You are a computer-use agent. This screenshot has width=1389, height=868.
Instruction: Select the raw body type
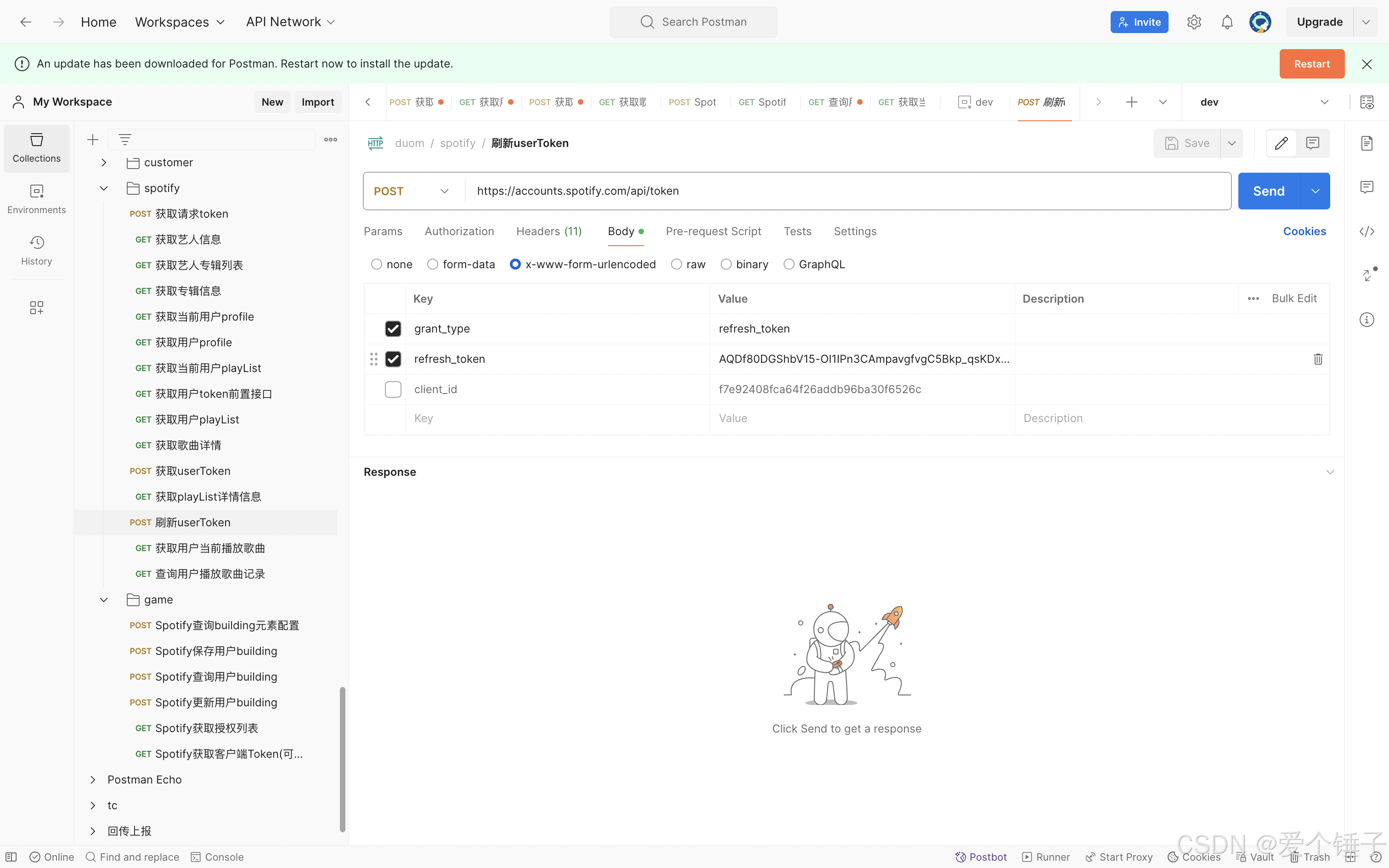pos(677,264)
